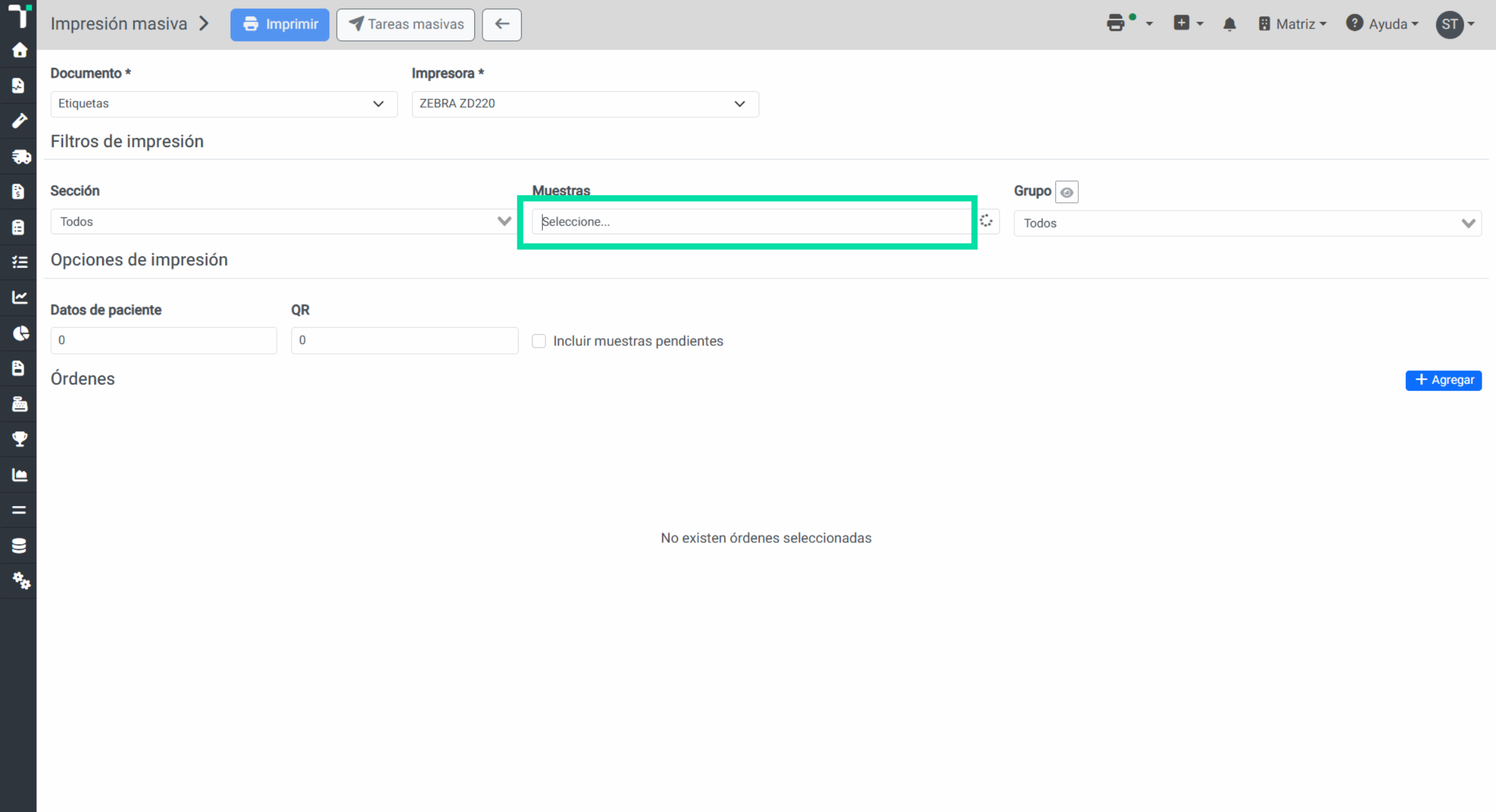Open the Grupo Todos dropdown

1247,223
